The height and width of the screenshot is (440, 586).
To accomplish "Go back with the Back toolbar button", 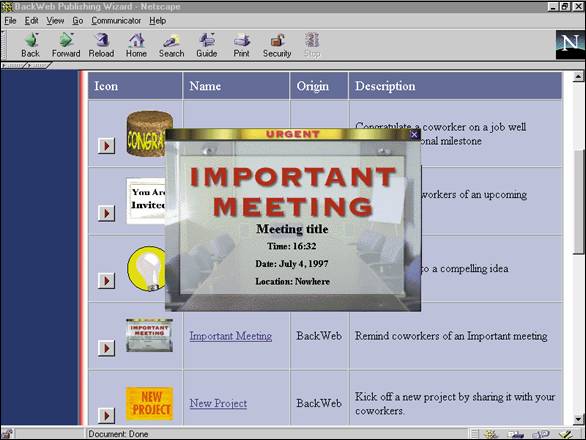I will 30,45.
